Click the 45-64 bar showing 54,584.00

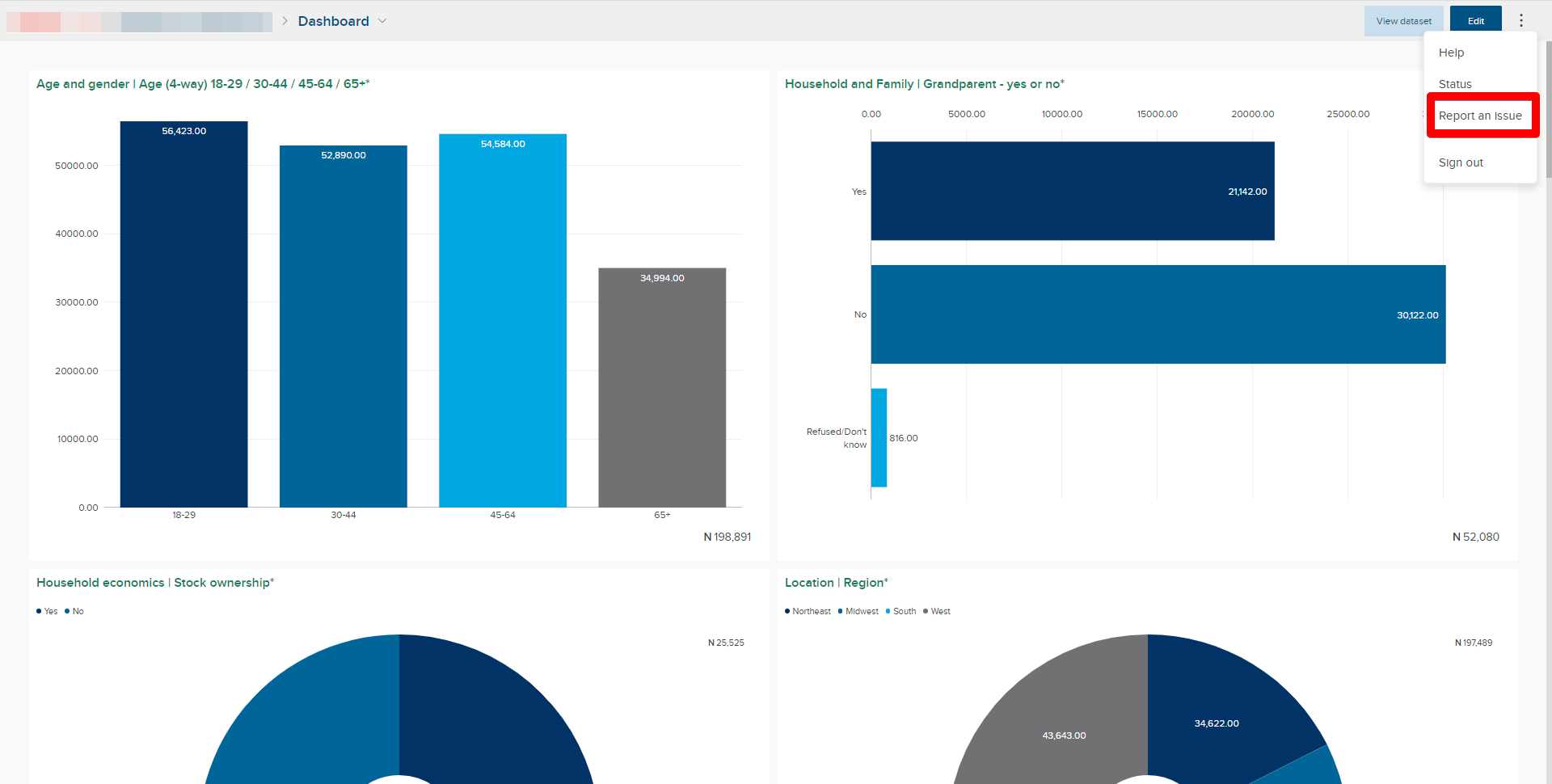(503, 321)
